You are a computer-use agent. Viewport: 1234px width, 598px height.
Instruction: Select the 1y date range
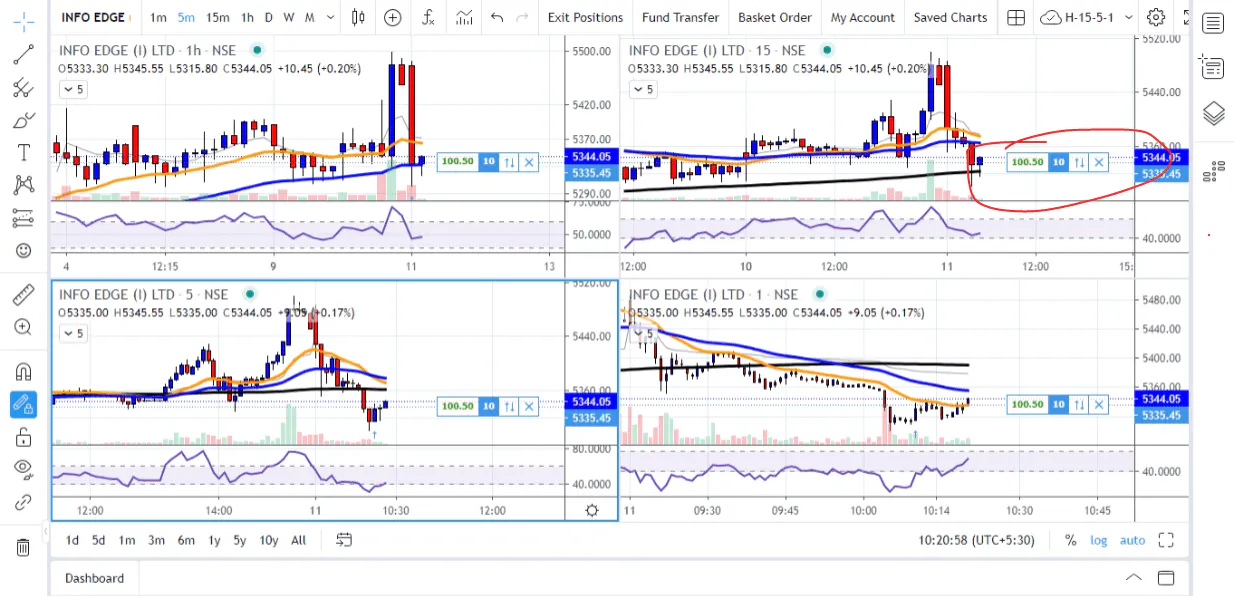[x=214, y=540]
